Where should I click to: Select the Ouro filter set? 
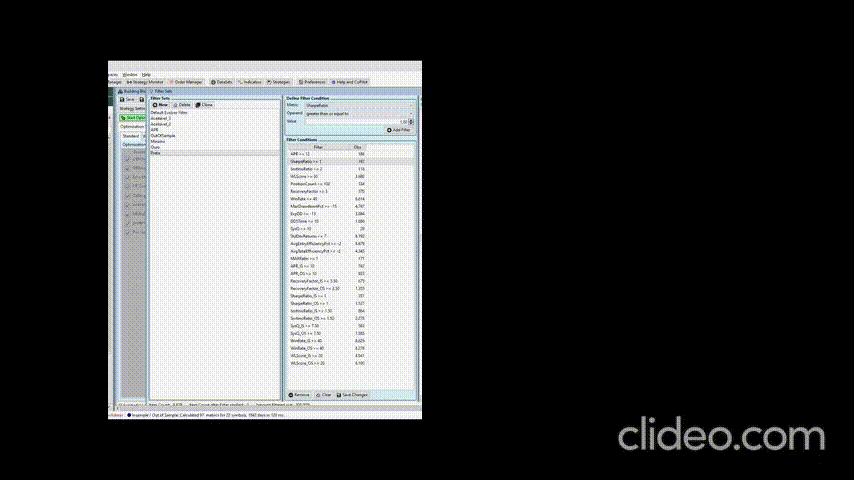(215, 147)
